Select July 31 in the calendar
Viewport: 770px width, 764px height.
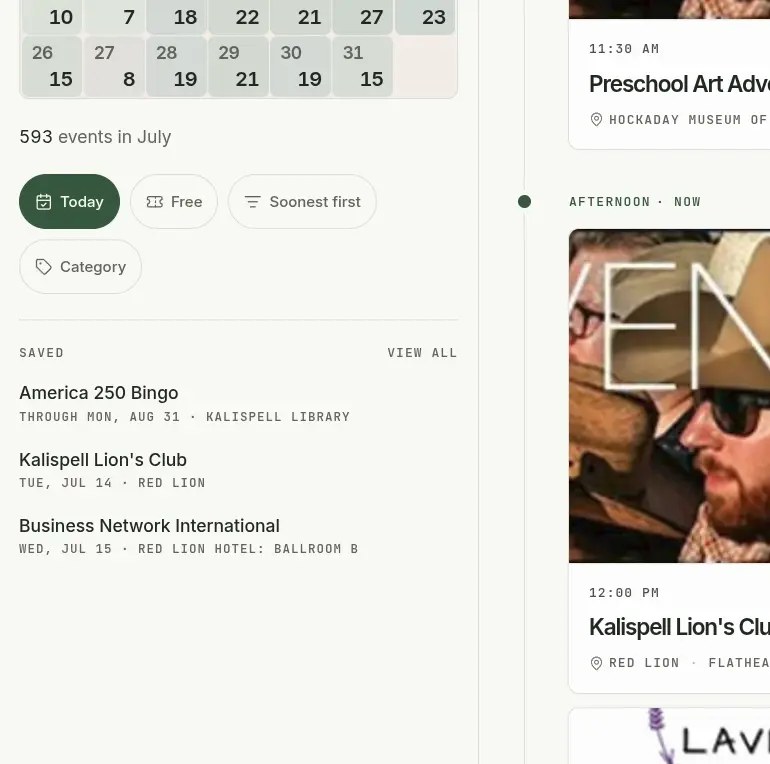(363, 66)
